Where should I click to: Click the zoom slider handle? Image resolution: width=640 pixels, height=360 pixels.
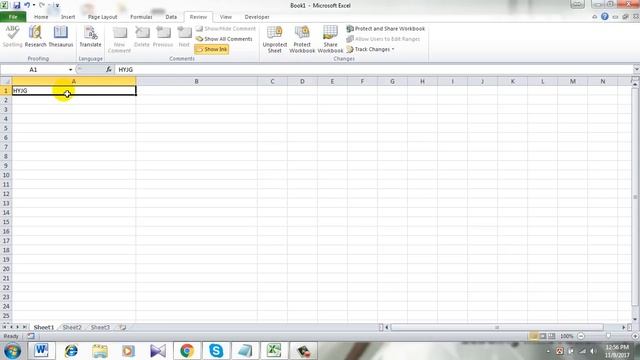pyautogui.click(x=608, y=336)
